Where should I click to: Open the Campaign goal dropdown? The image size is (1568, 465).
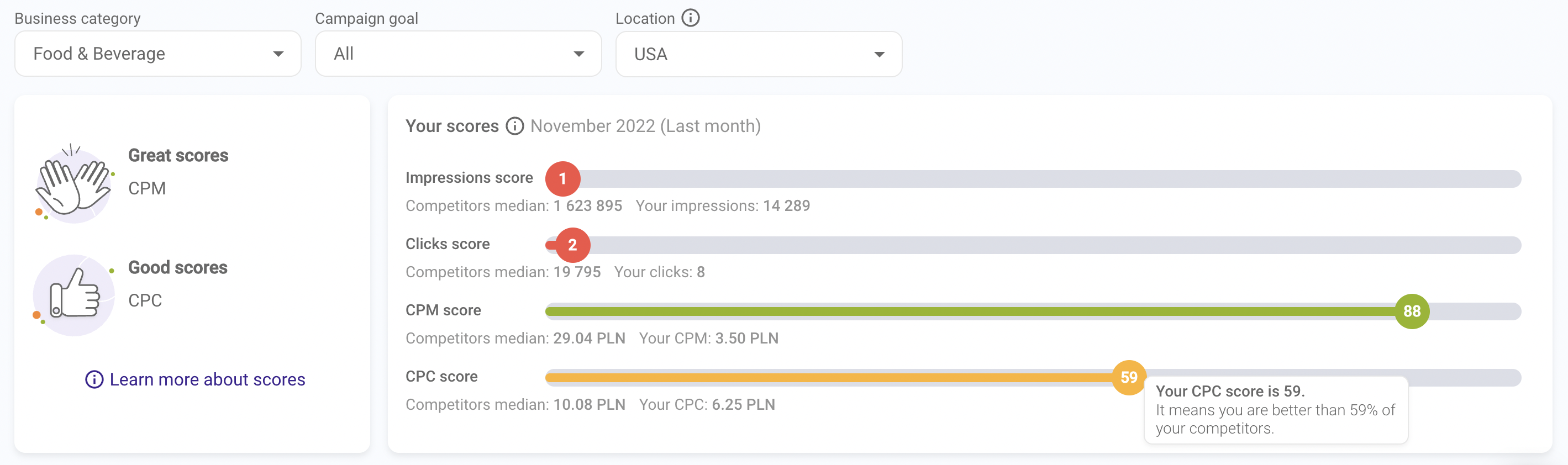click(x=457, y=54)
